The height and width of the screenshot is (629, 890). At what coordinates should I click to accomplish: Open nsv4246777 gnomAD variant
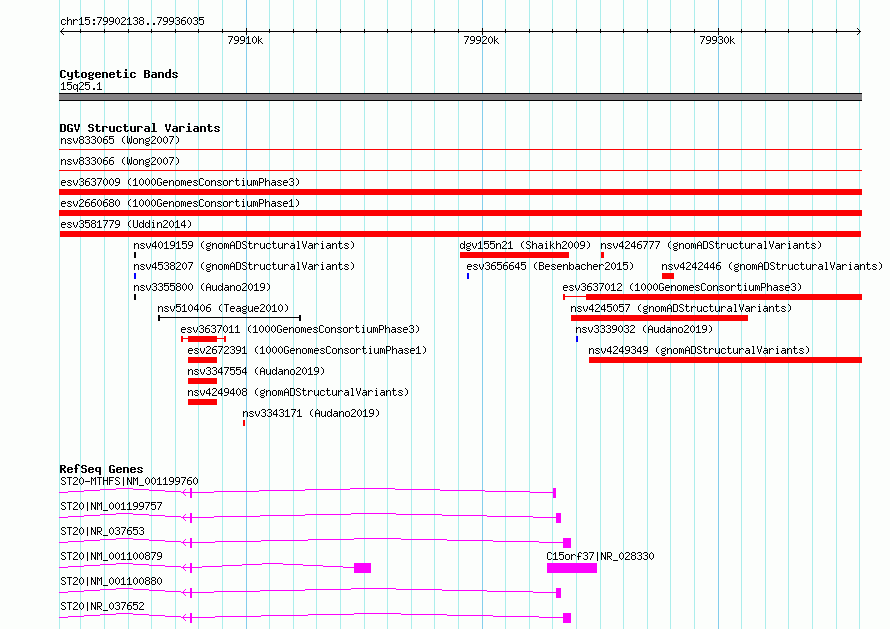coord(711,245)
